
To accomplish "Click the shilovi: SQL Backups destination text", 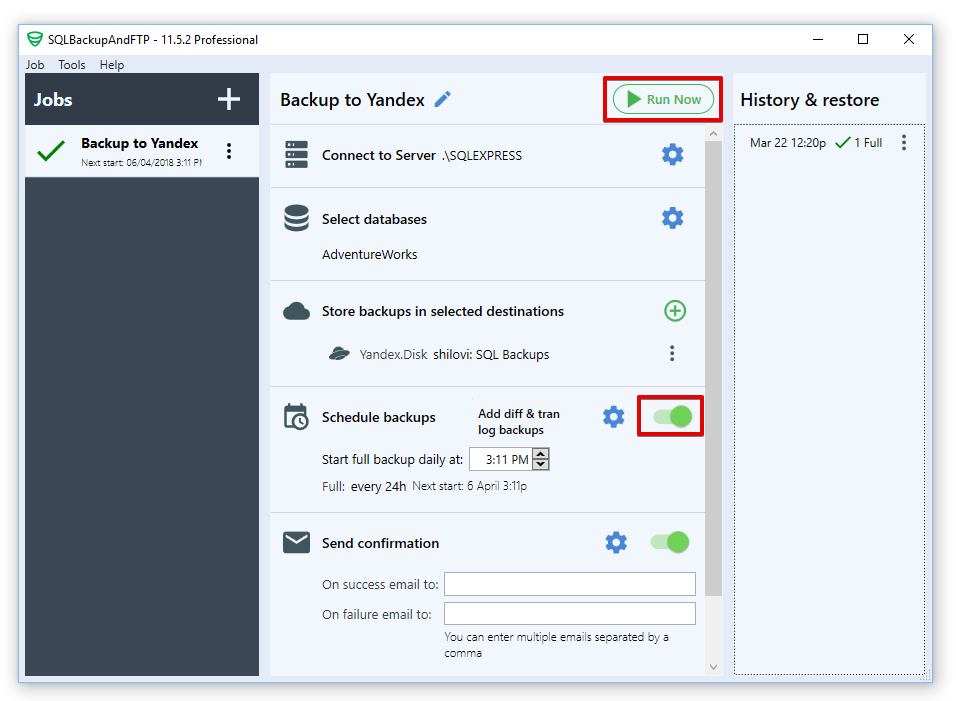I will (491, 354).
